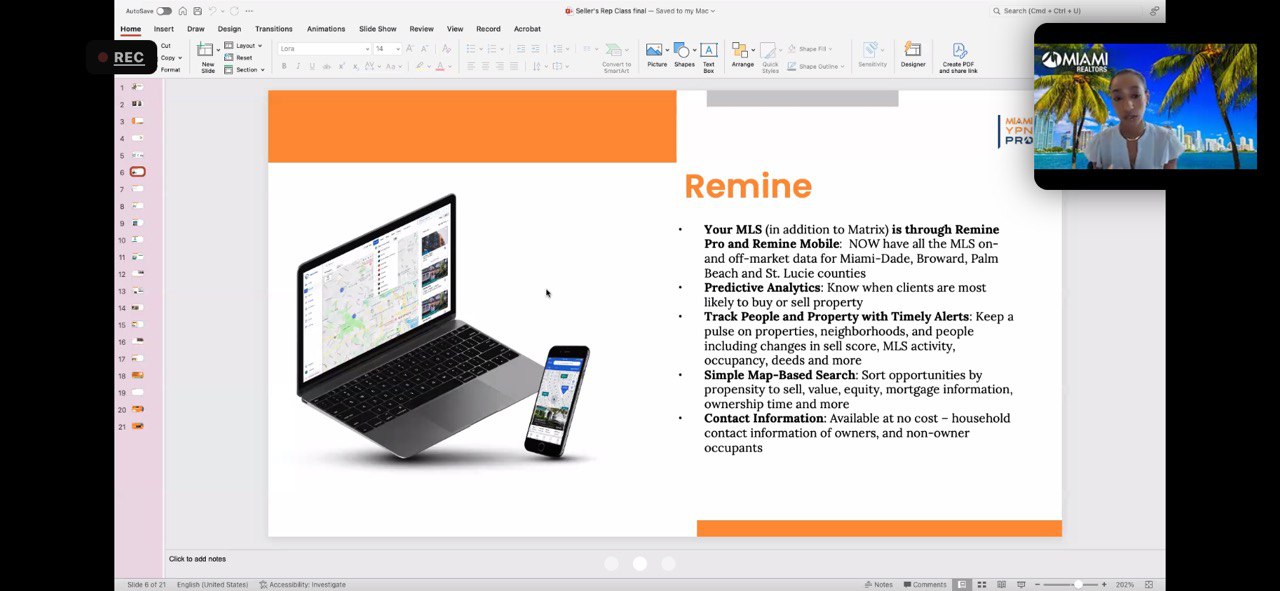Switch to slide sorter view
The width and height of the screenshot is (1280, 591).
(x=982, y=584)
